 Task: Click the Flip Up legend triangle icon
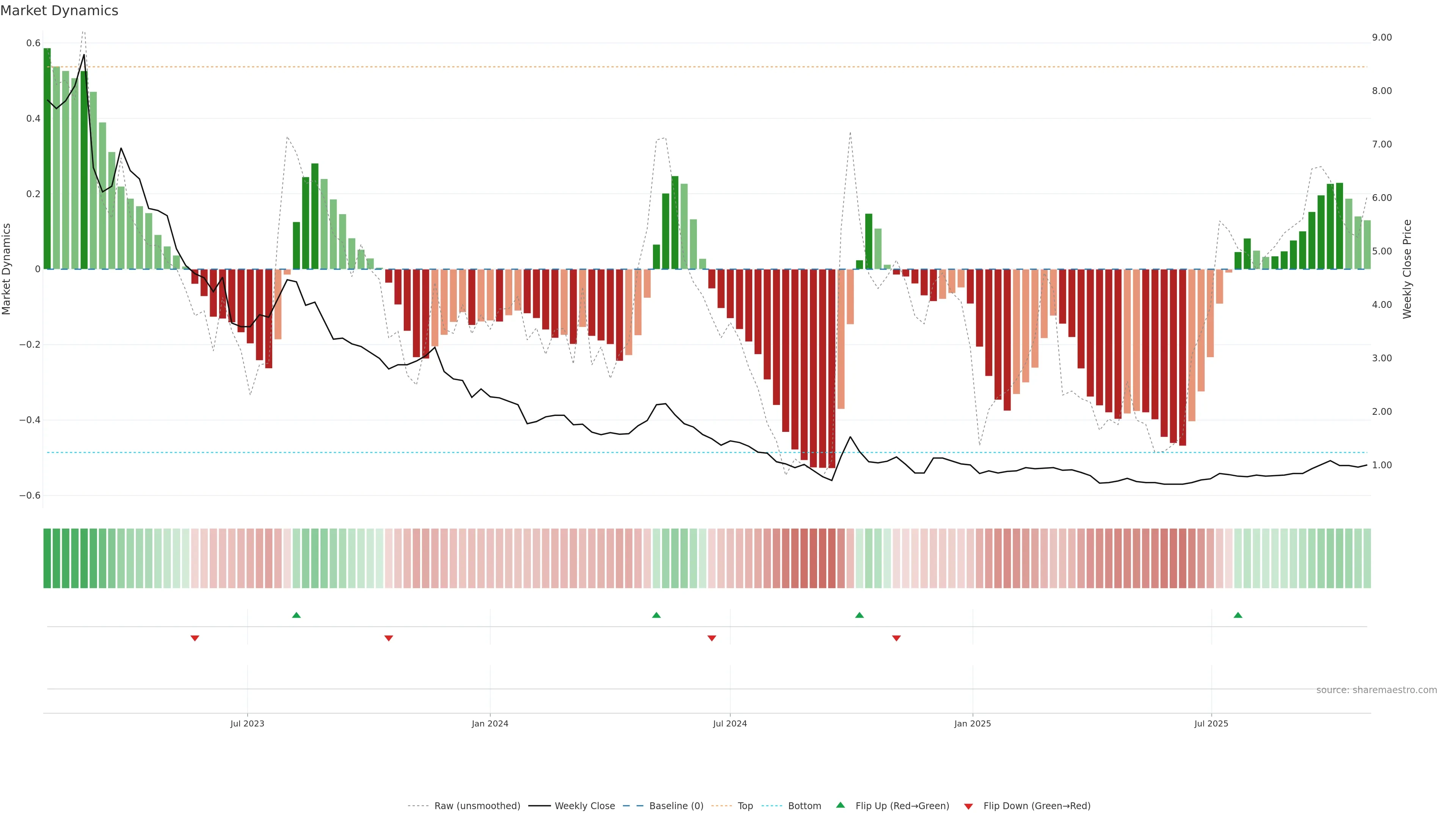point(841,805)
